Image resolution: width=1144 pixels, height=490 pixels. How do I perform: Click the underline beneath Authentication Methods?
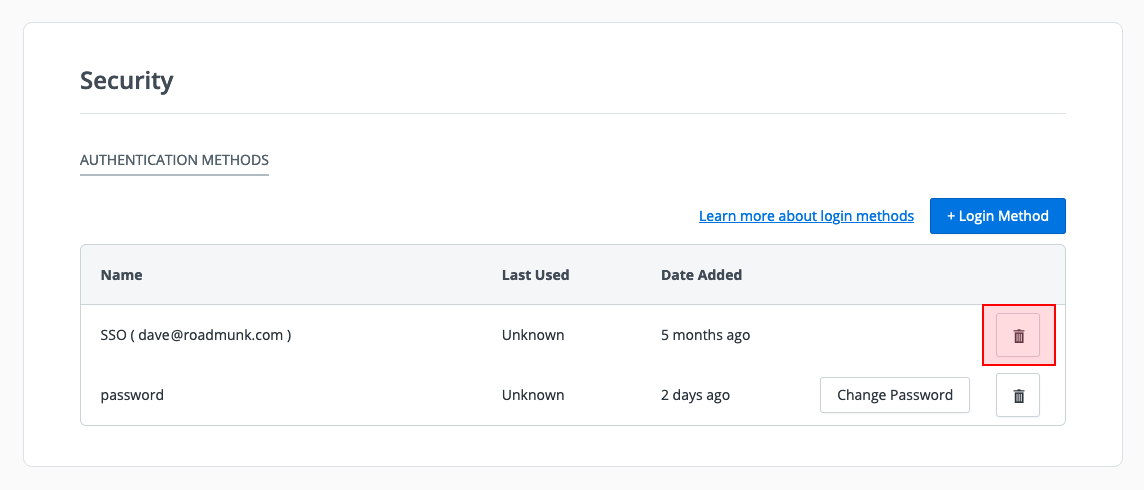(174, 175)
